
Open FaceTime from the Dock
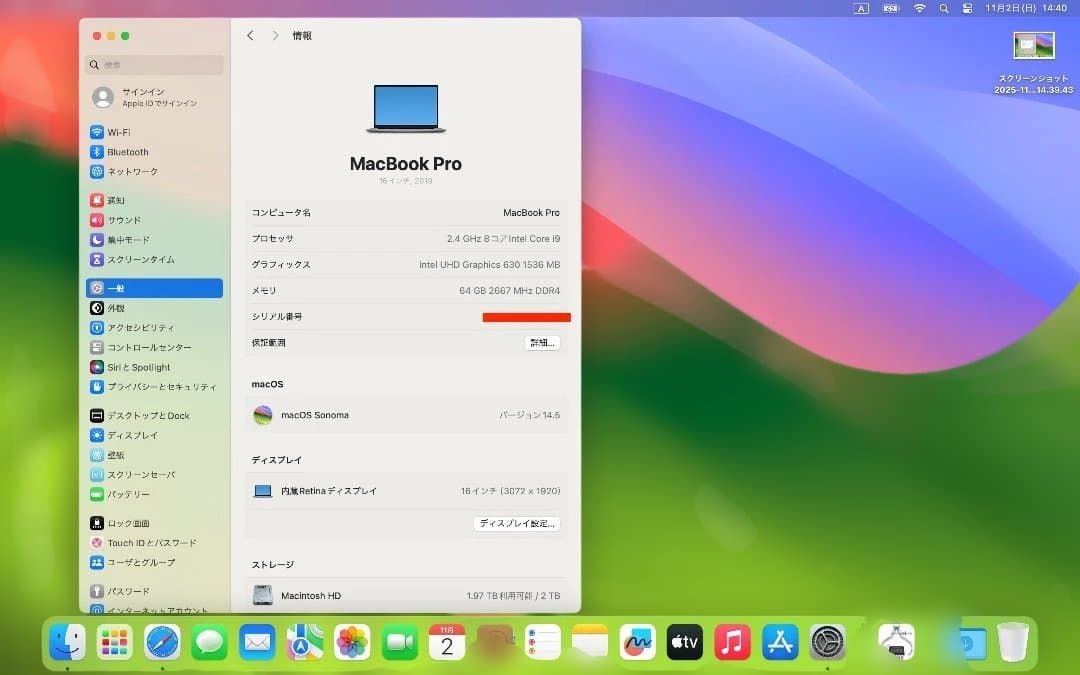(399, 641)
